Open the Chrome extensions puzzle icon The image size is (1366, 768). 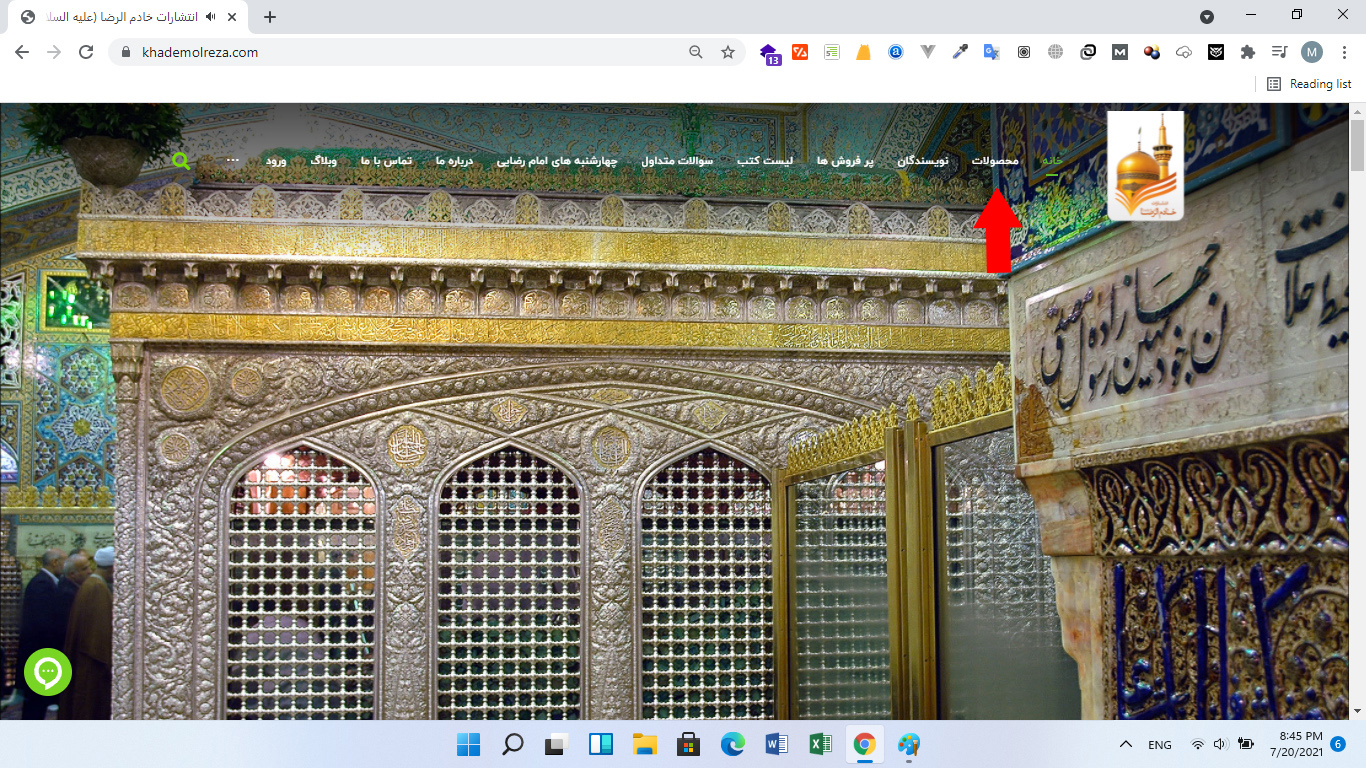pos(1247,51)
